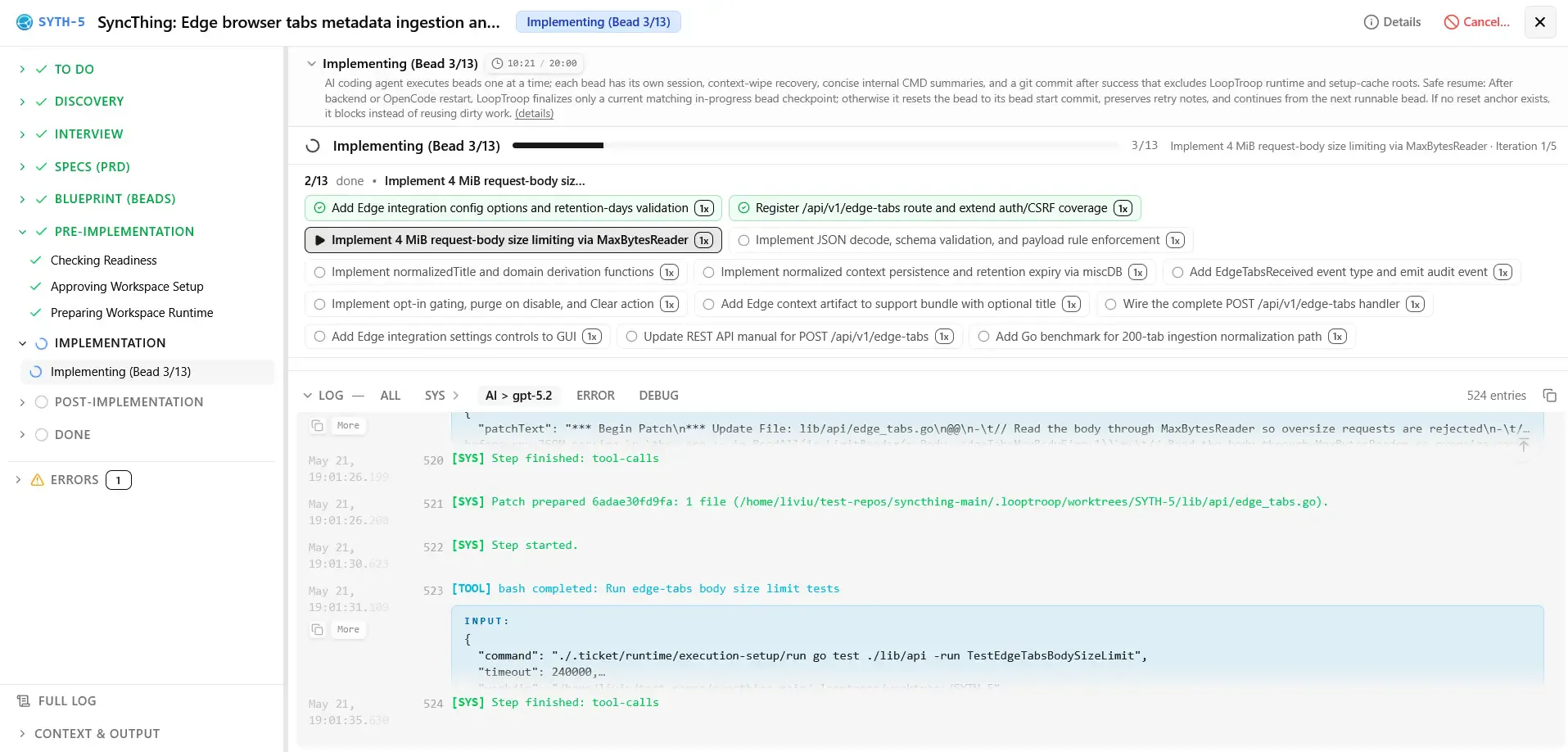This screenshot has height=752, width=1568.
Task: Select bead Implement normalized context persistence
Action: (x=924, y=272)
